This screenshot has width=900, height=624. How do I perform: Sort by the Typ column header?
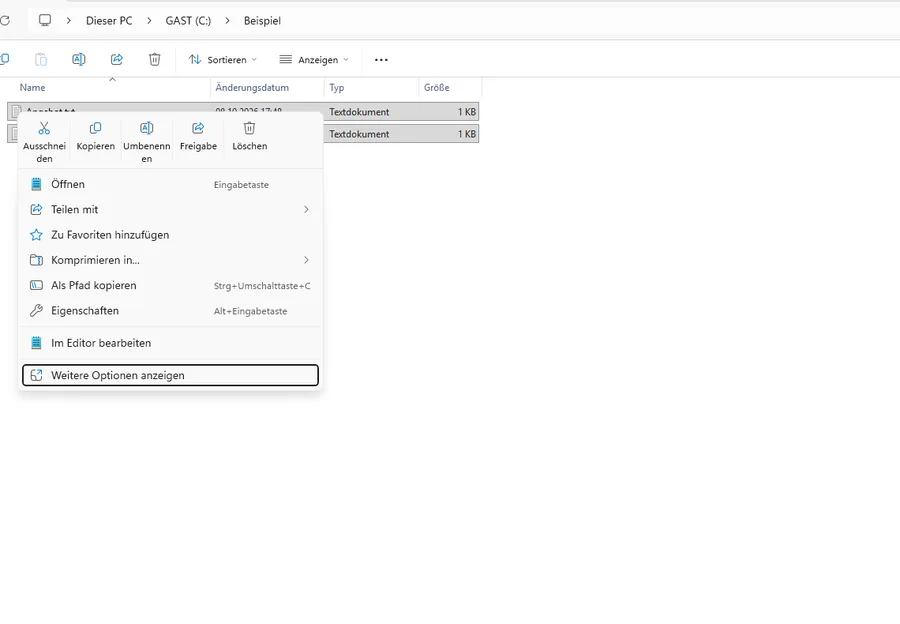[x=371, y=87]
